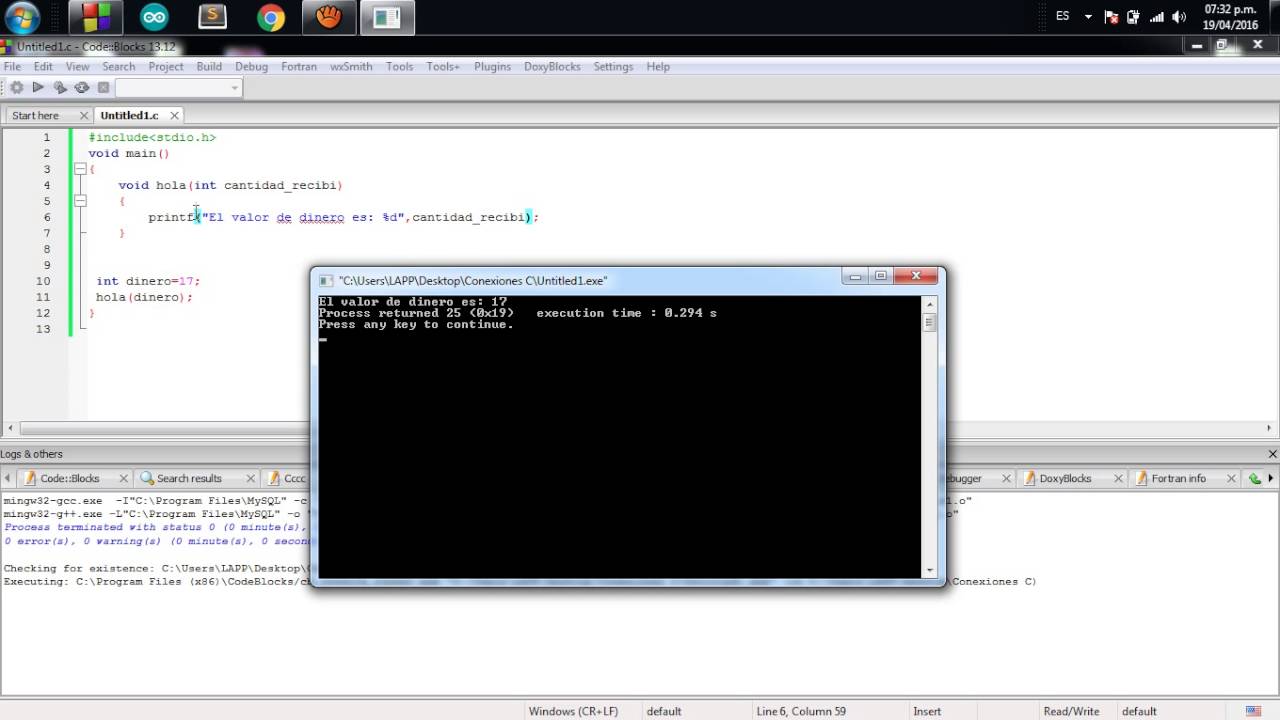
Task: Open the Arduino taskbar icon
Action: (x=154, y=17)
